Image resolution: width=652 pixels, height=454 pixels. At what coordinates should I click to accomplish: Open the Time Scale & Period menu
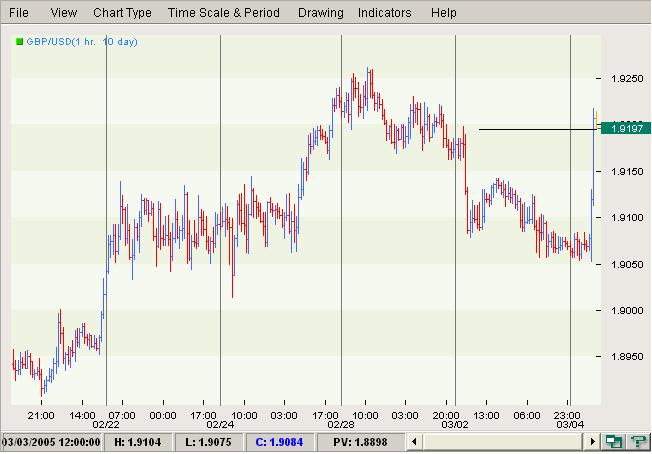pos(224,13)
